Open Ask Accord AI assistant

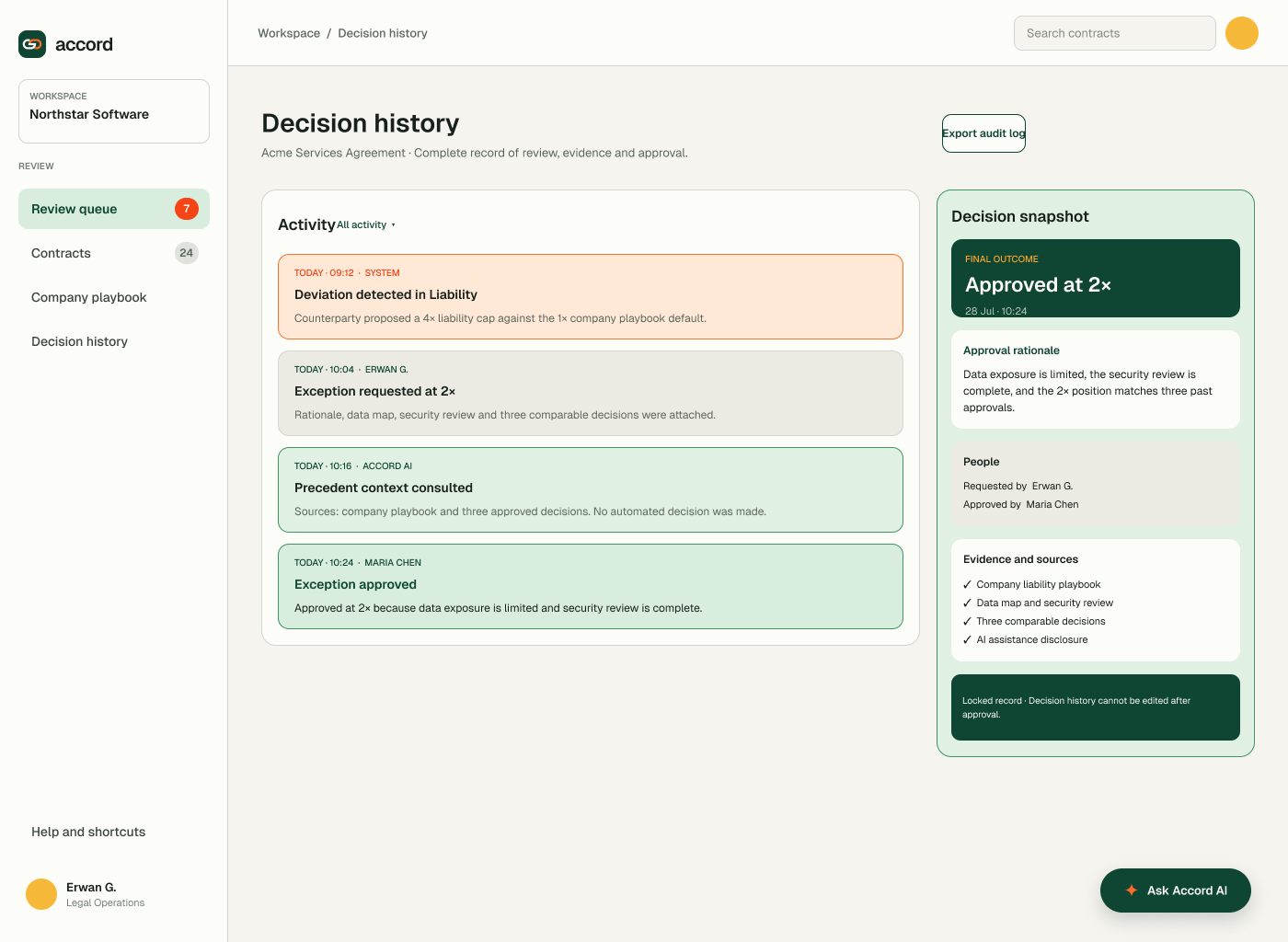(x=1176, y=890)
